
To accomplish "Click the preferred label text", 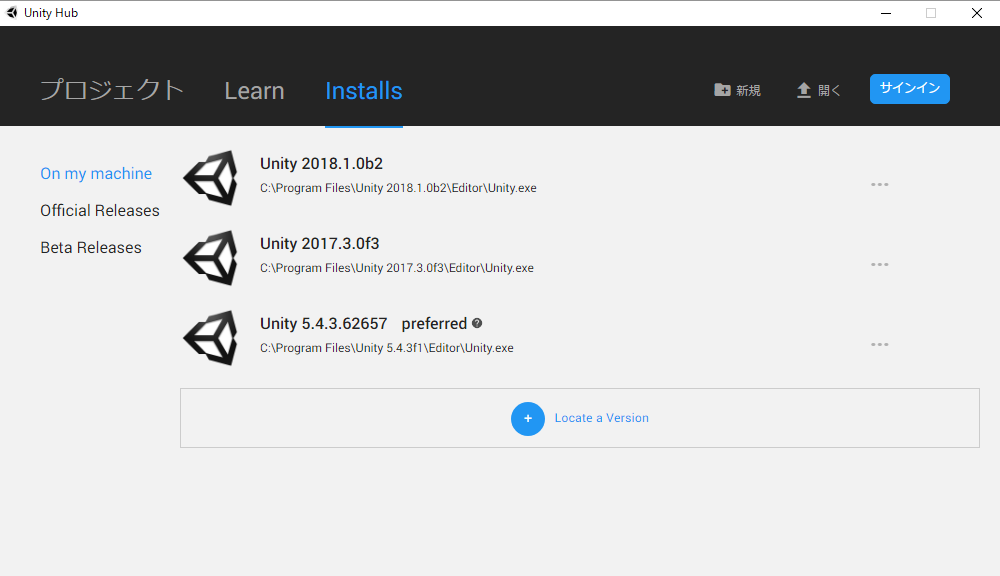I will 434,324.
